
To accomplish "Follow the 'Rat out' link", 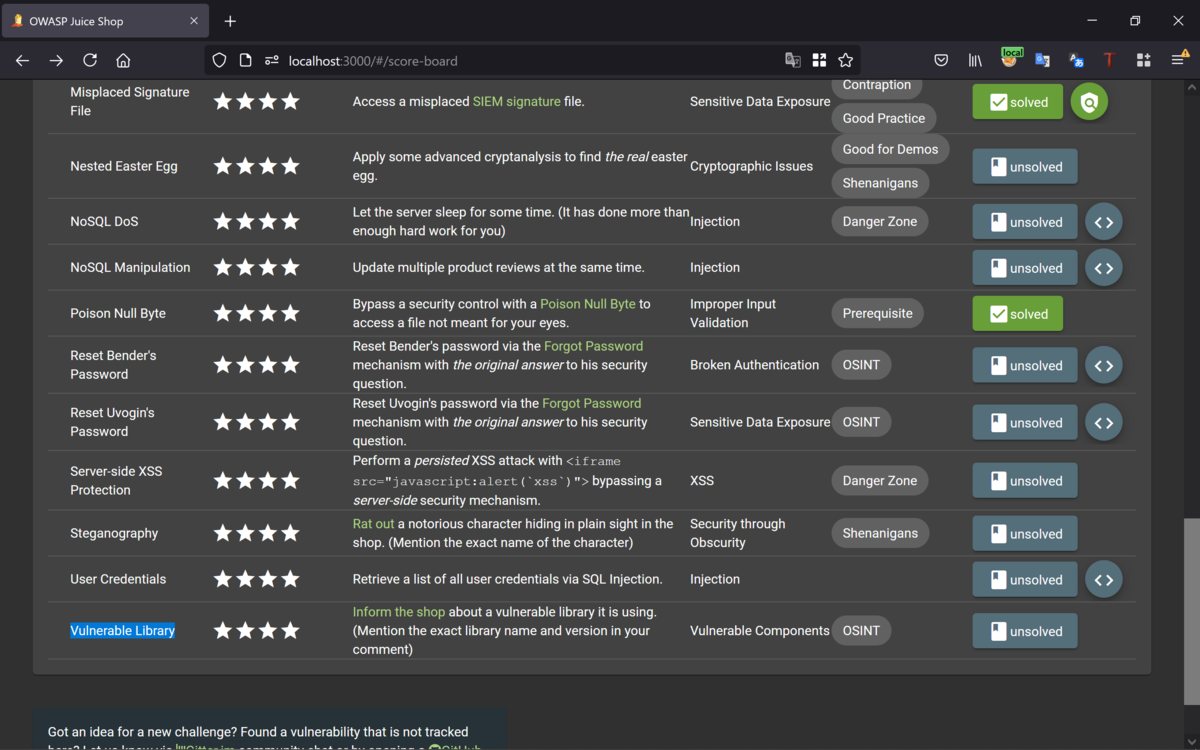I will point(374,523).
